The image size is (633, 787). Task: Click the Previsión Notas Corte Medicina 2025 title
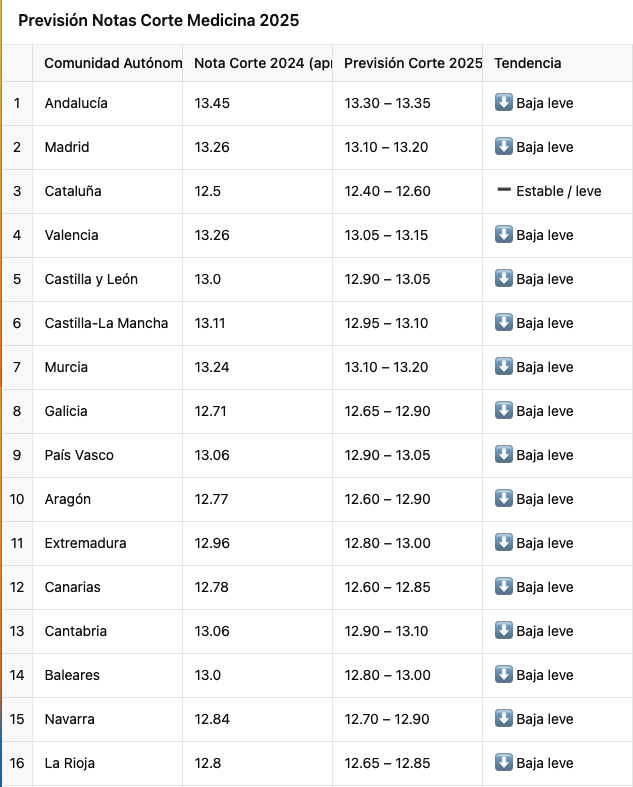coord(159,21)
